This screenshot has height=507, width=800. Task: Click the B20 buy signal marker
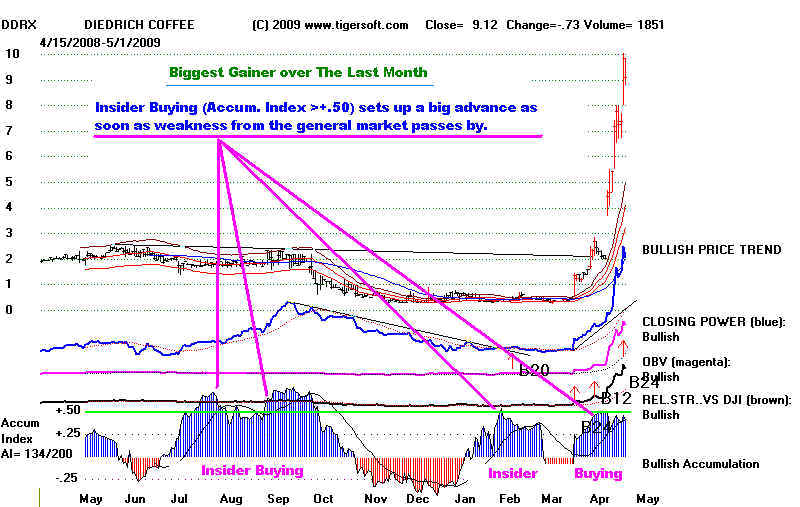(534, 370)
